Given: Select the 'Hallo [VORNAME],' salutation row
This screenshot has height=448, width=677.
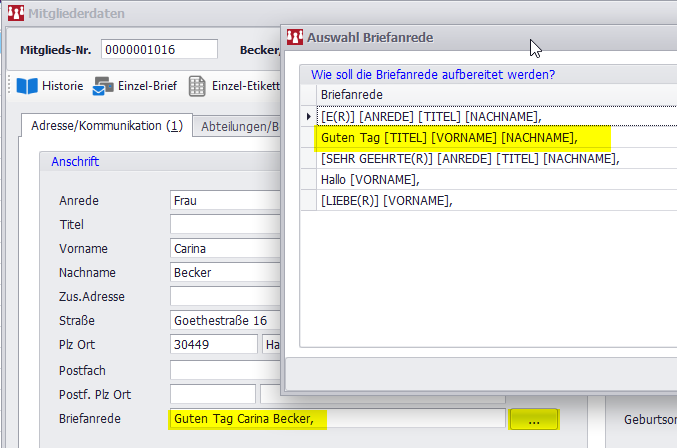Looking at the screenshot, I should point(370,179).
